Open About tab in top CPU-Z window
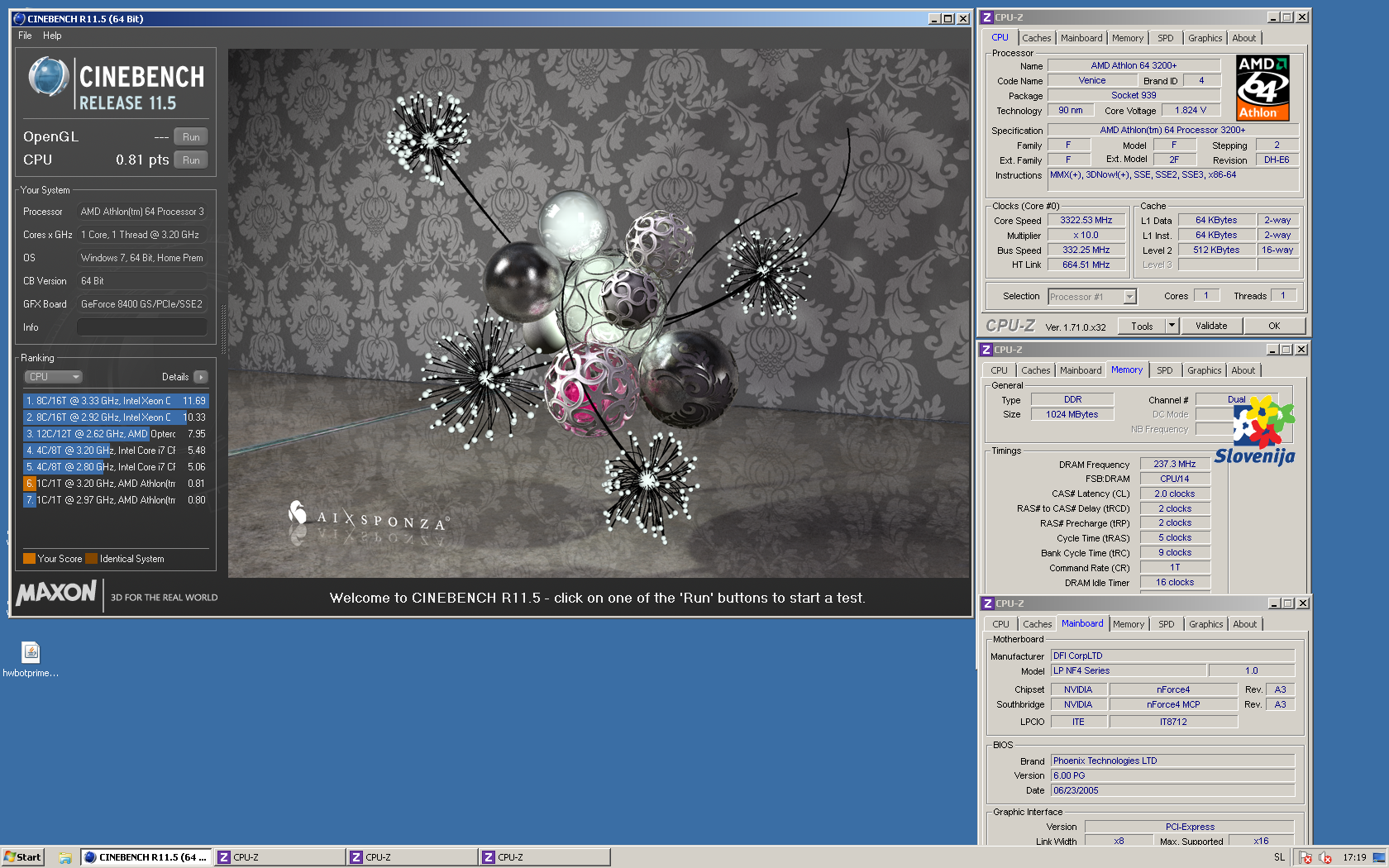The image size is (1389, 868). click(x=1243, y=38)
